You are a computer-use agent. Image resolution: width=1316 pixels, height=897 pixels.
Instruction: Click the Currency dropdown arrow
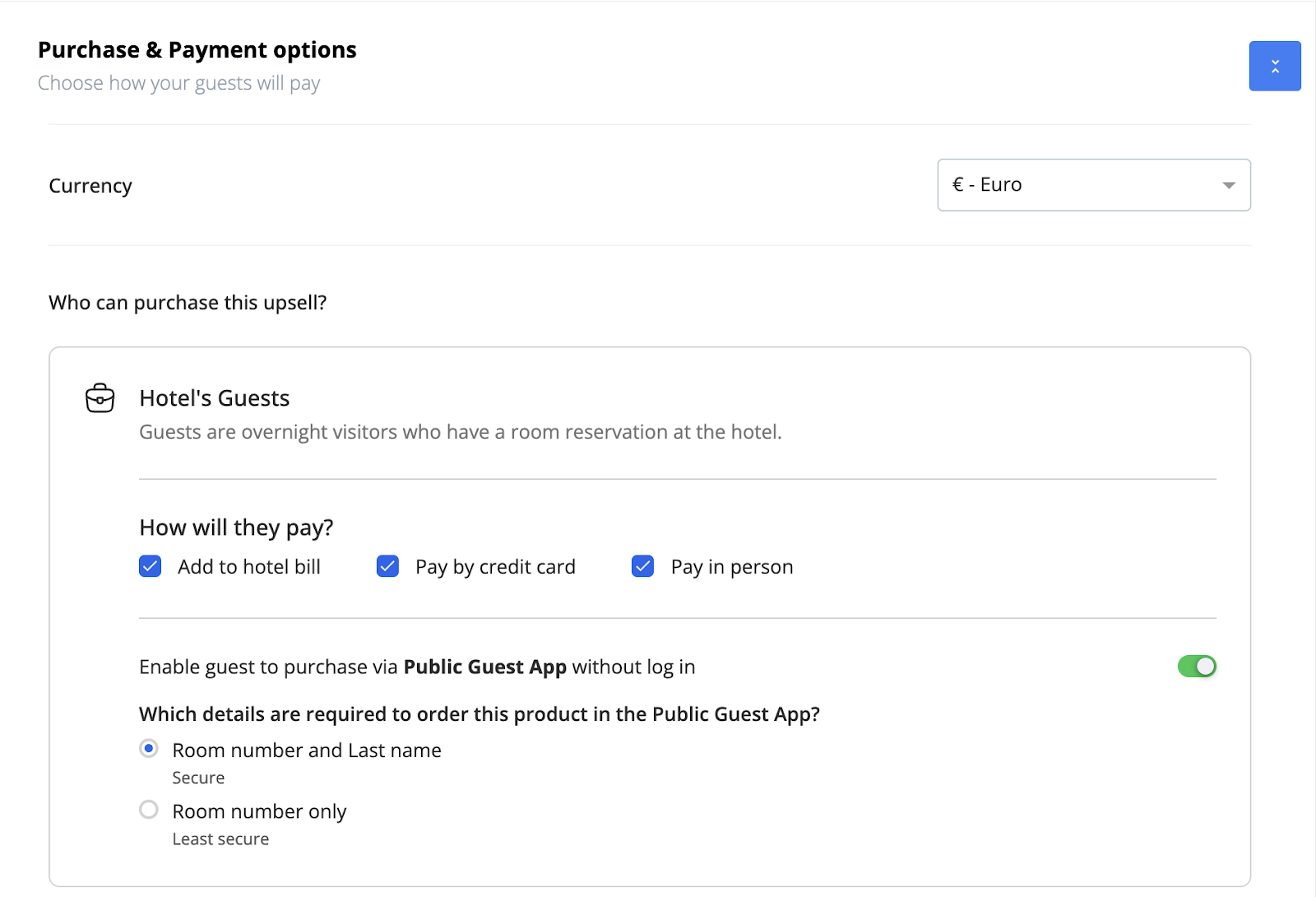tap(1228, 185)
